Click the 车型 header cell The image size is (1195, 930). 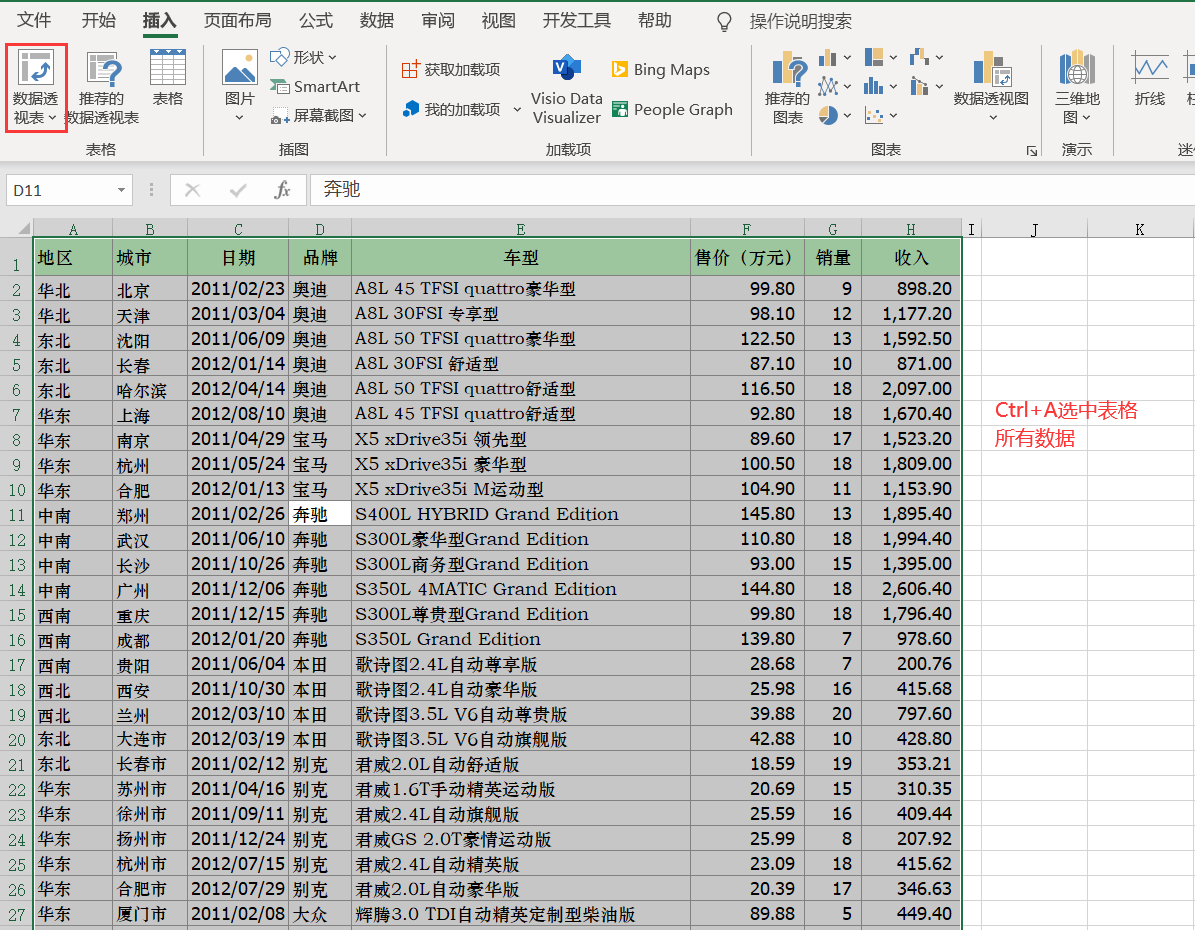[x=521, y=258]
